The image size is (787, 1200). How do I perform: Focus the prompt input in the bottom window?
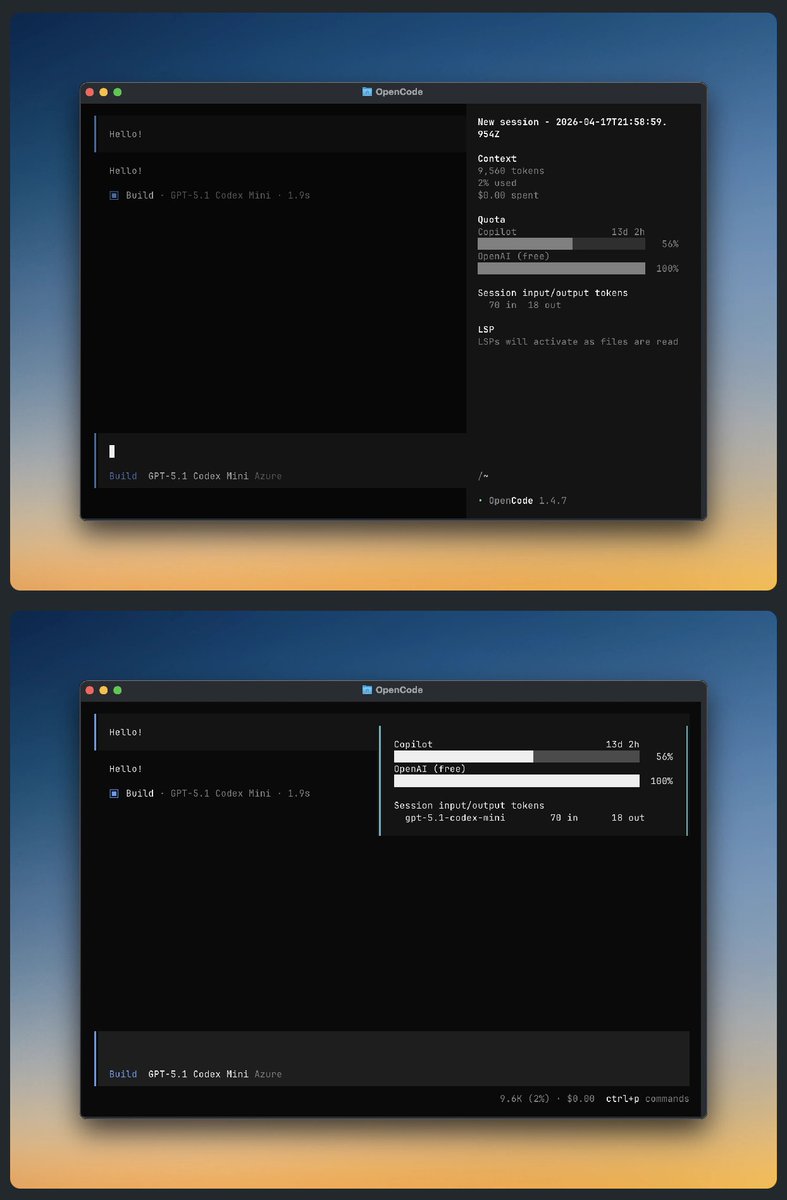[x=392, y=1049]
